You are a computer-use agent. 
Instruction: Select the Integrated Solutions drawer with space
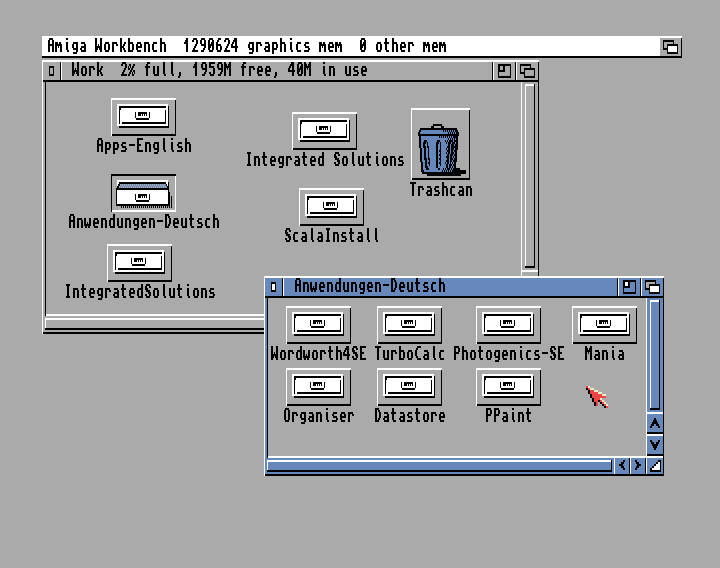[x=324, y=130]
